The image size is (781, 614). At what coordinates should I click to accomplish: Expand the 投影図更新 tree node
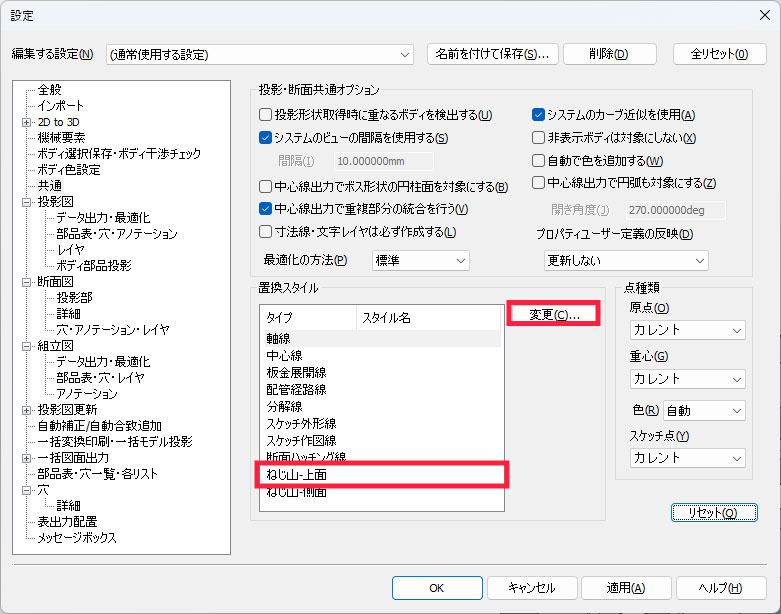coord(27,410)
